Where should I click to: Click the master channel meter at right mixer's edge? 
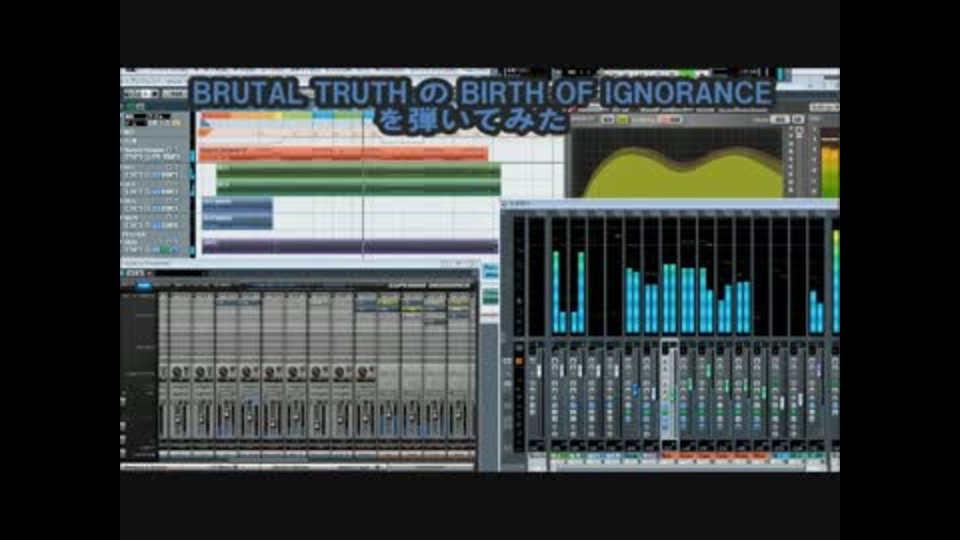click(836, 282)
